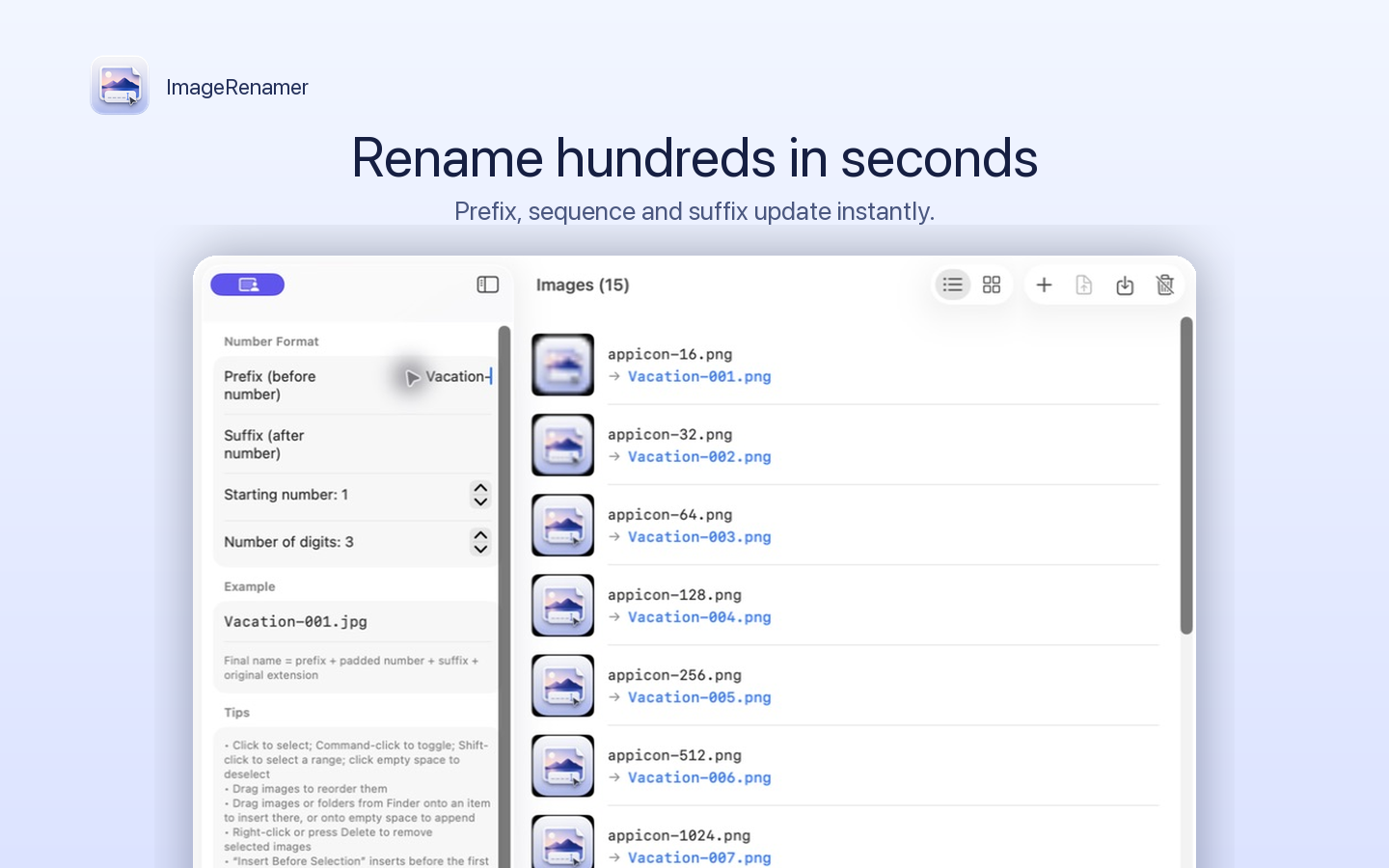
Task: Click the tray with down-arrow icon
Action: pyautogui.click(x=1125, y=285)
